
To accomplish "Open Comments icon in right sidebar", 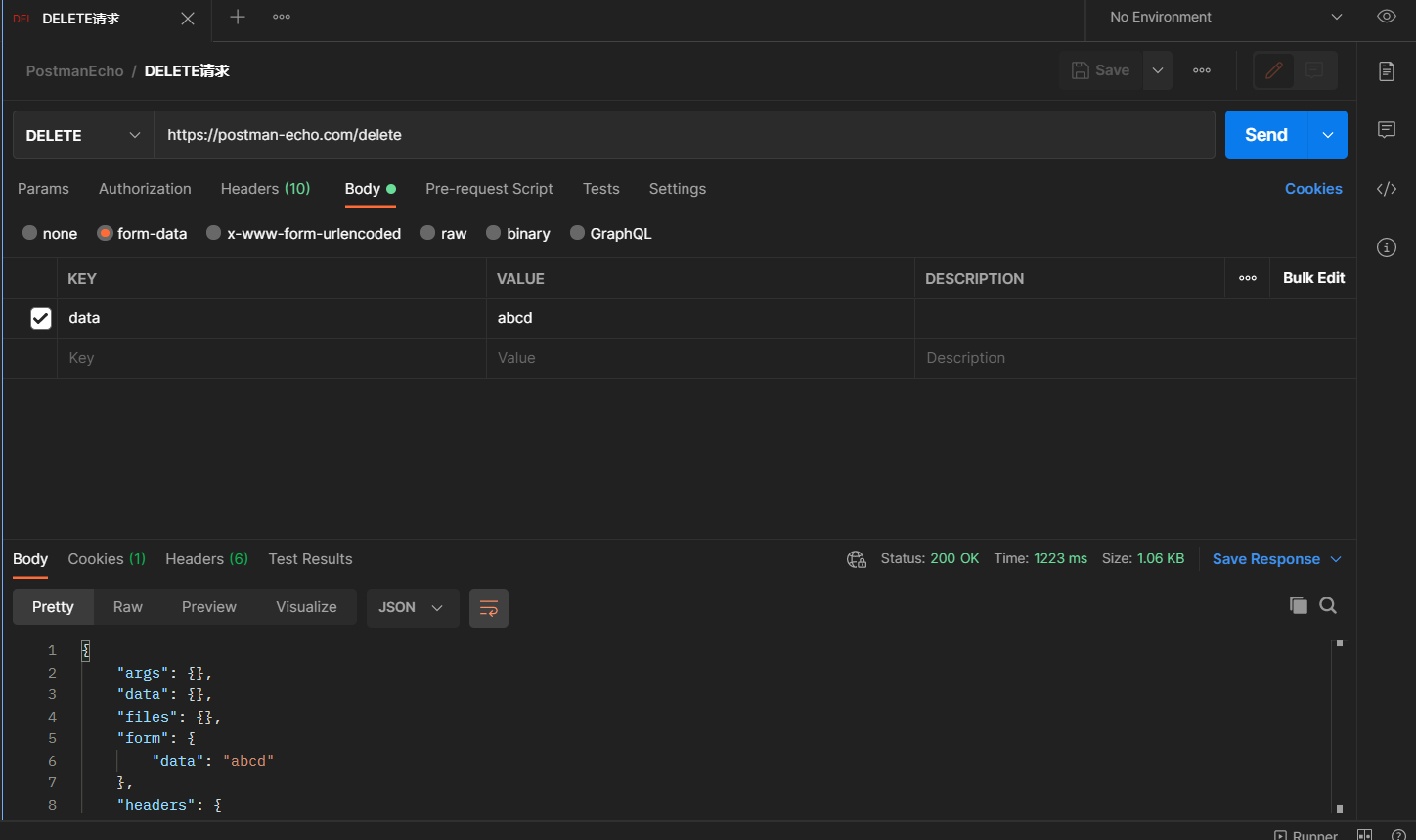I will 1387,130.
